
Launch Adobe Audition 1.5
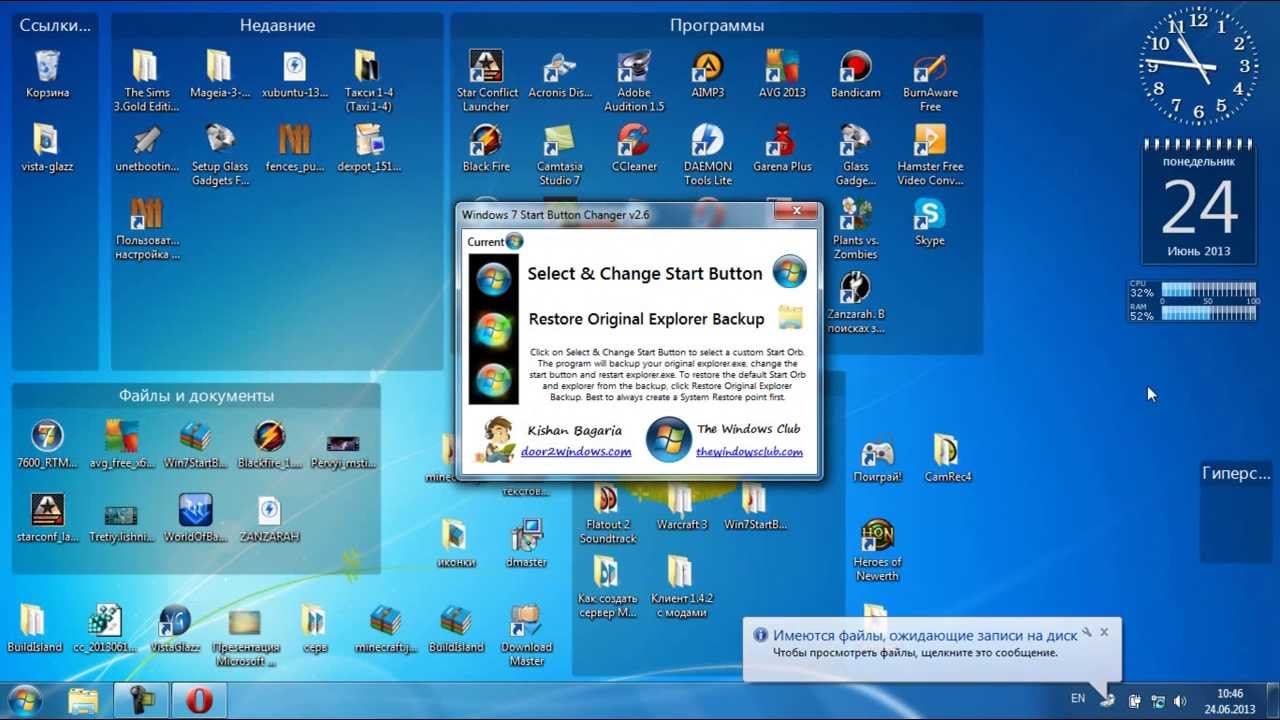coord(634,81)
